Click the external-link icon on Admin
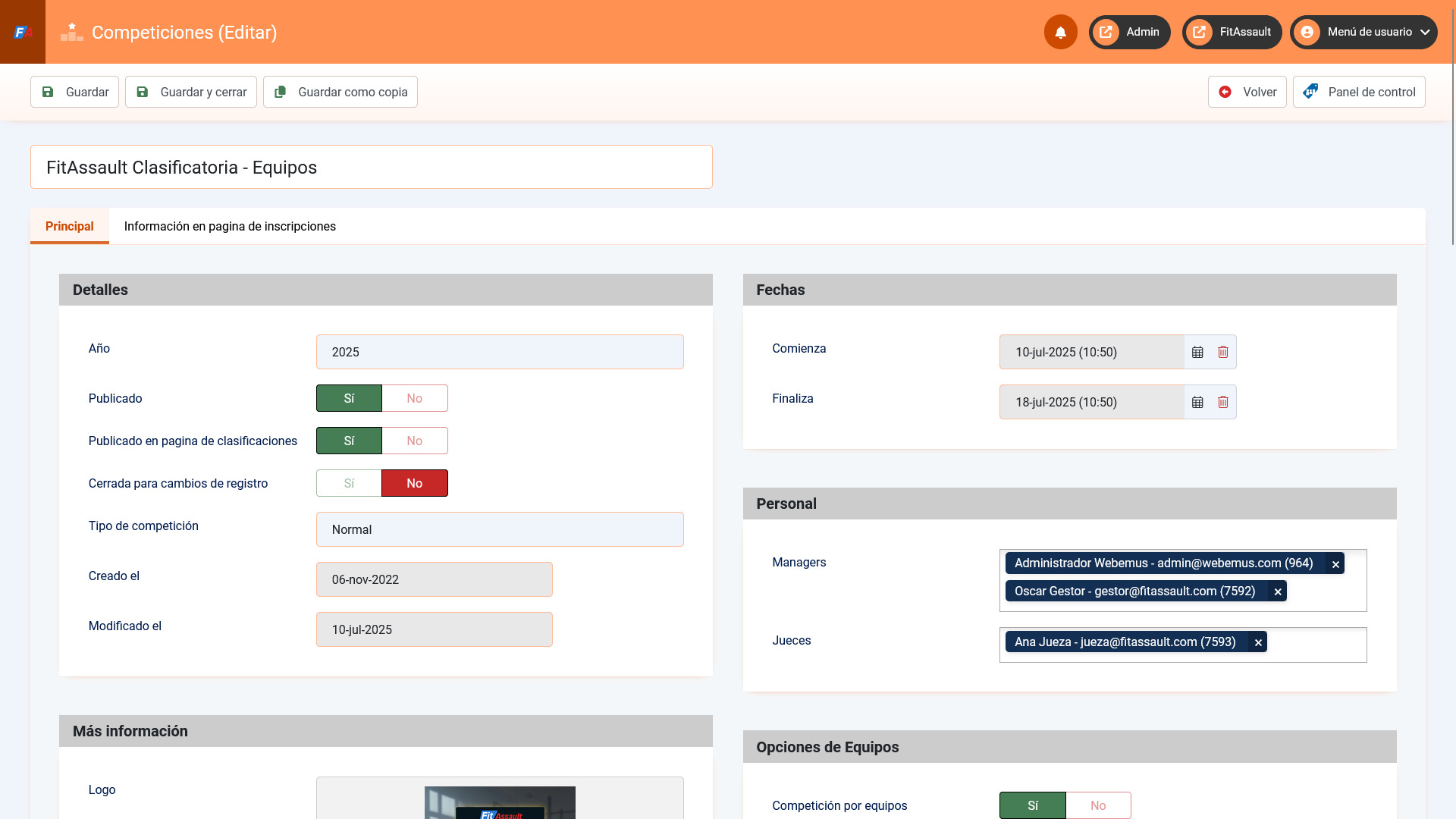Viewport: 1456px width, 819px height. (1106, 32)
